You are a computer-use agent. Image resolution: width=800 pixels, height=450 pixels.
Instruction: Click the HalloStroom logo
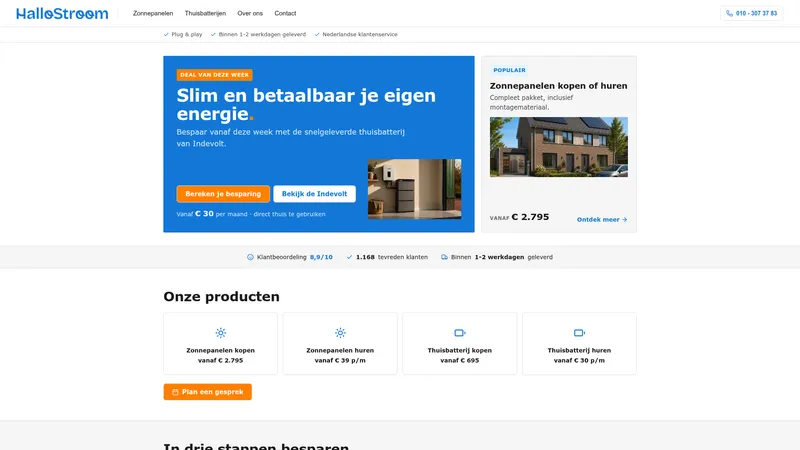(62, 13)
